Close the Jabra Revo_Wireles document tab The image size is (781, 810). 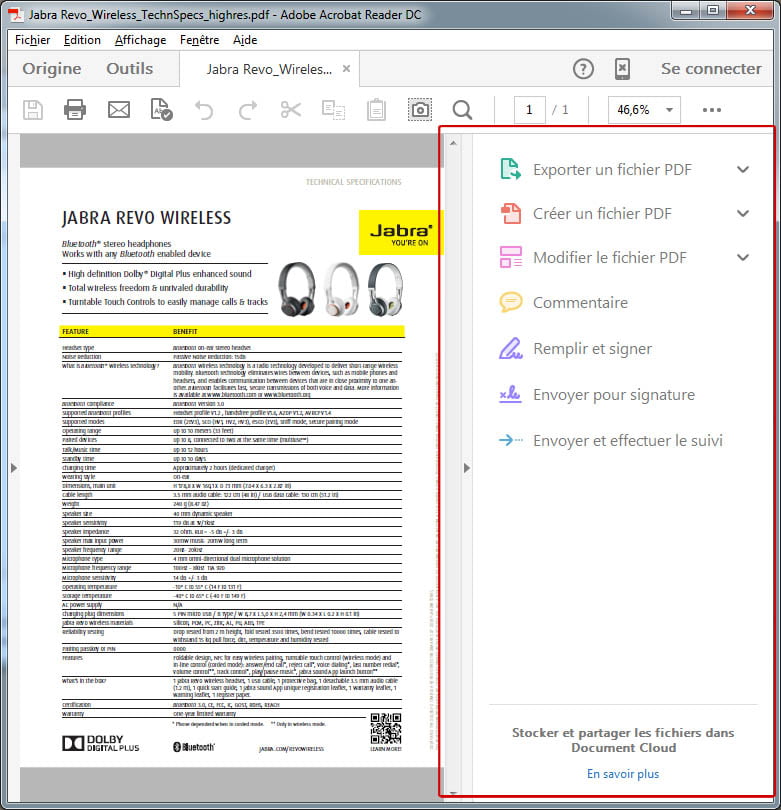(x=347, y=69)
